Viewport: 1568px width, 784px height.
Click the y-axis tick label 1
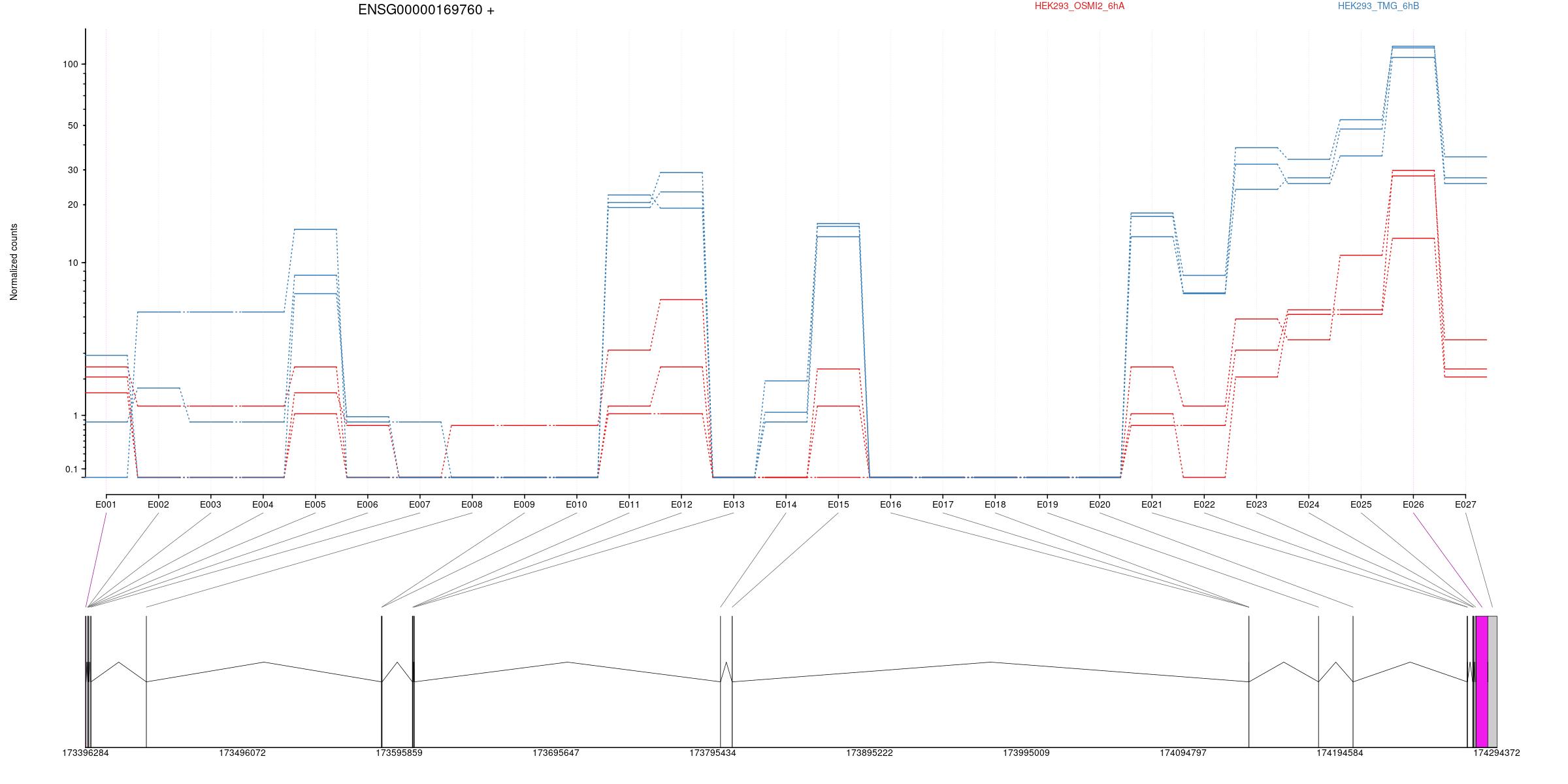click(76, 416)
